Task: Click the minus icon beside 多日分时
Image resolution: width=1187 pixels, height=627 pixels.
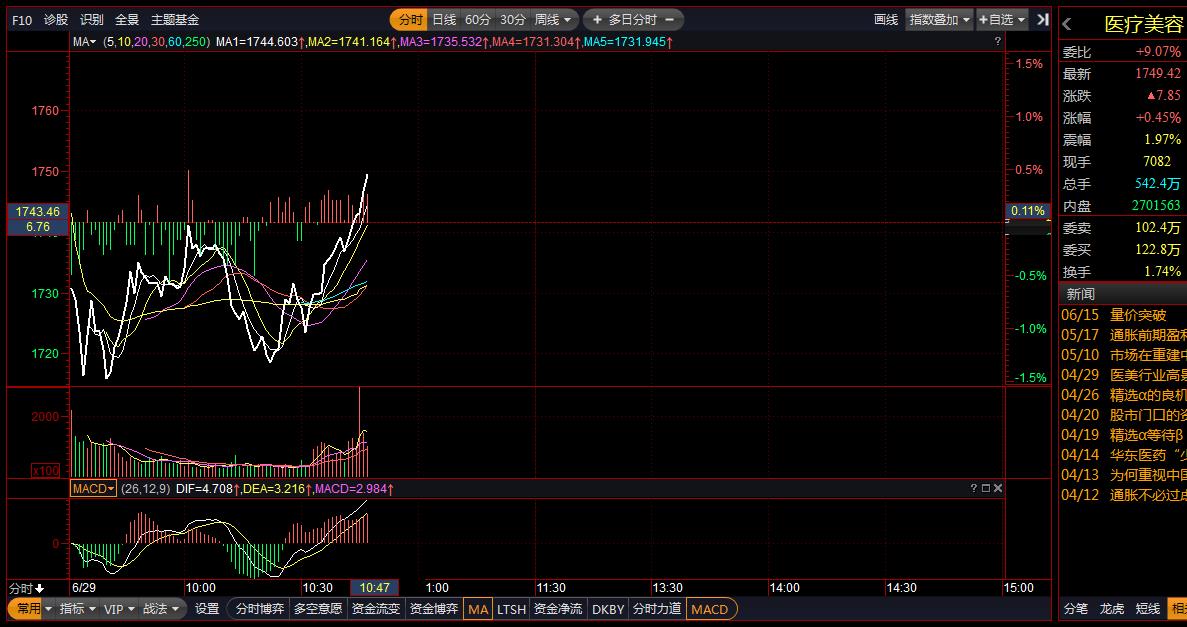Action: click(669, 19)
